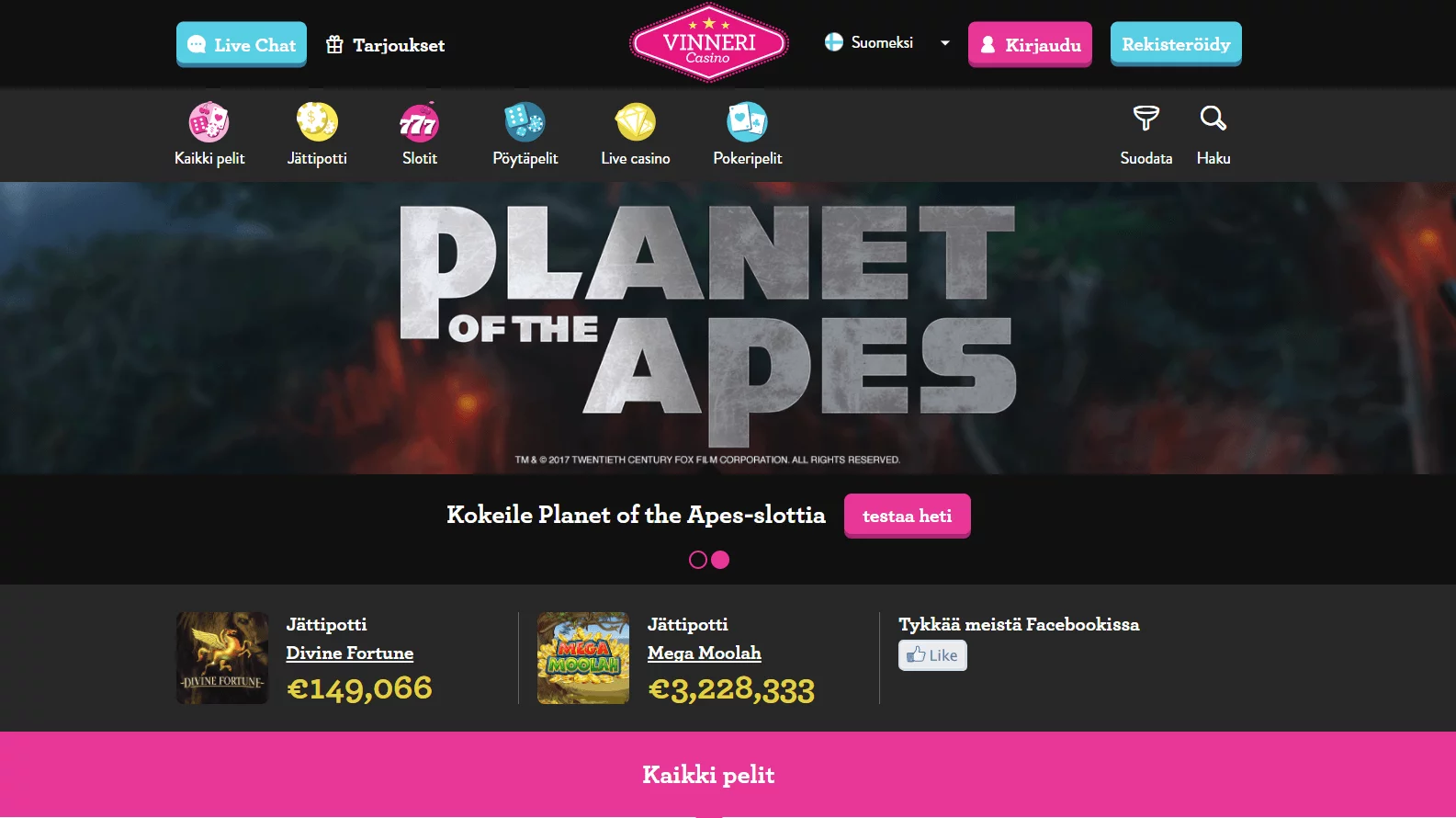Click the Suodata filter funnel icon
1456x818 pixels.
1146,119
